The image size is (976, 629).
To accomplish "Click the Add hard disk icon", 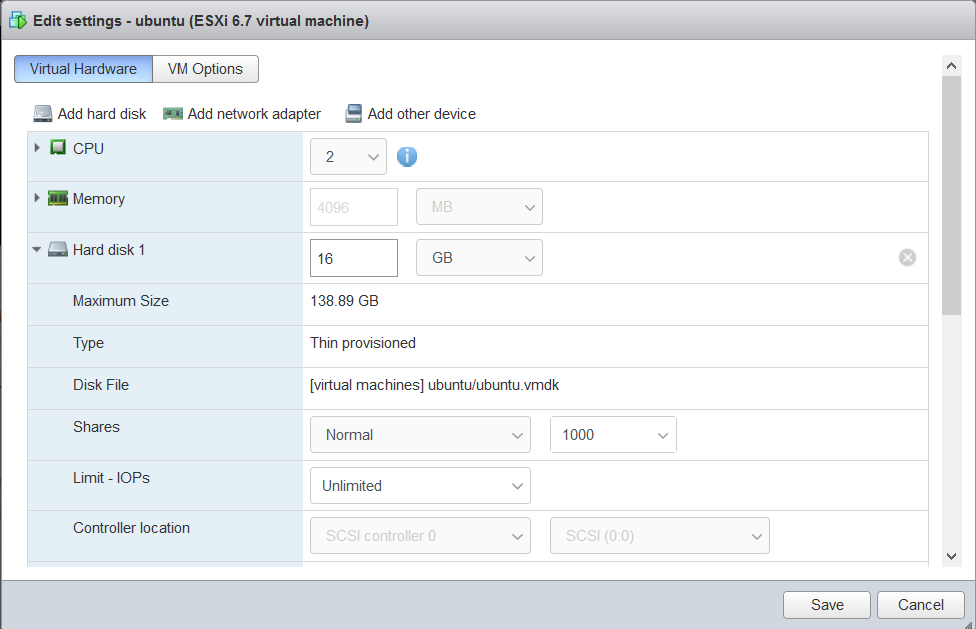I will pyautogui.click(x=42, y=114).
